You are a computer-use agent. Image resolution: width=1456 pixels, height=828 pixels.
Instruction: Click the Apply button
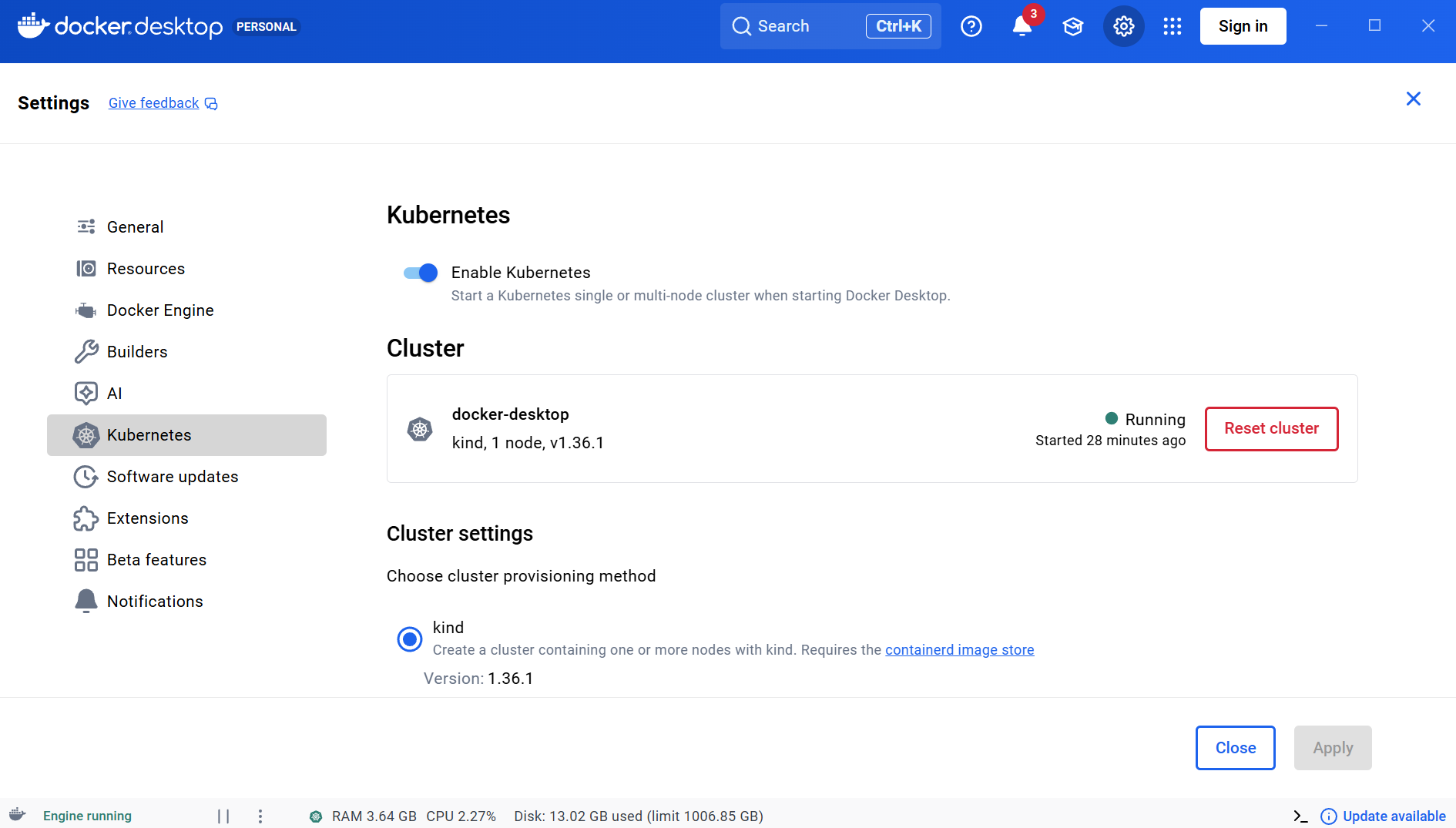pyautogui.click(x=1333, y=748)
